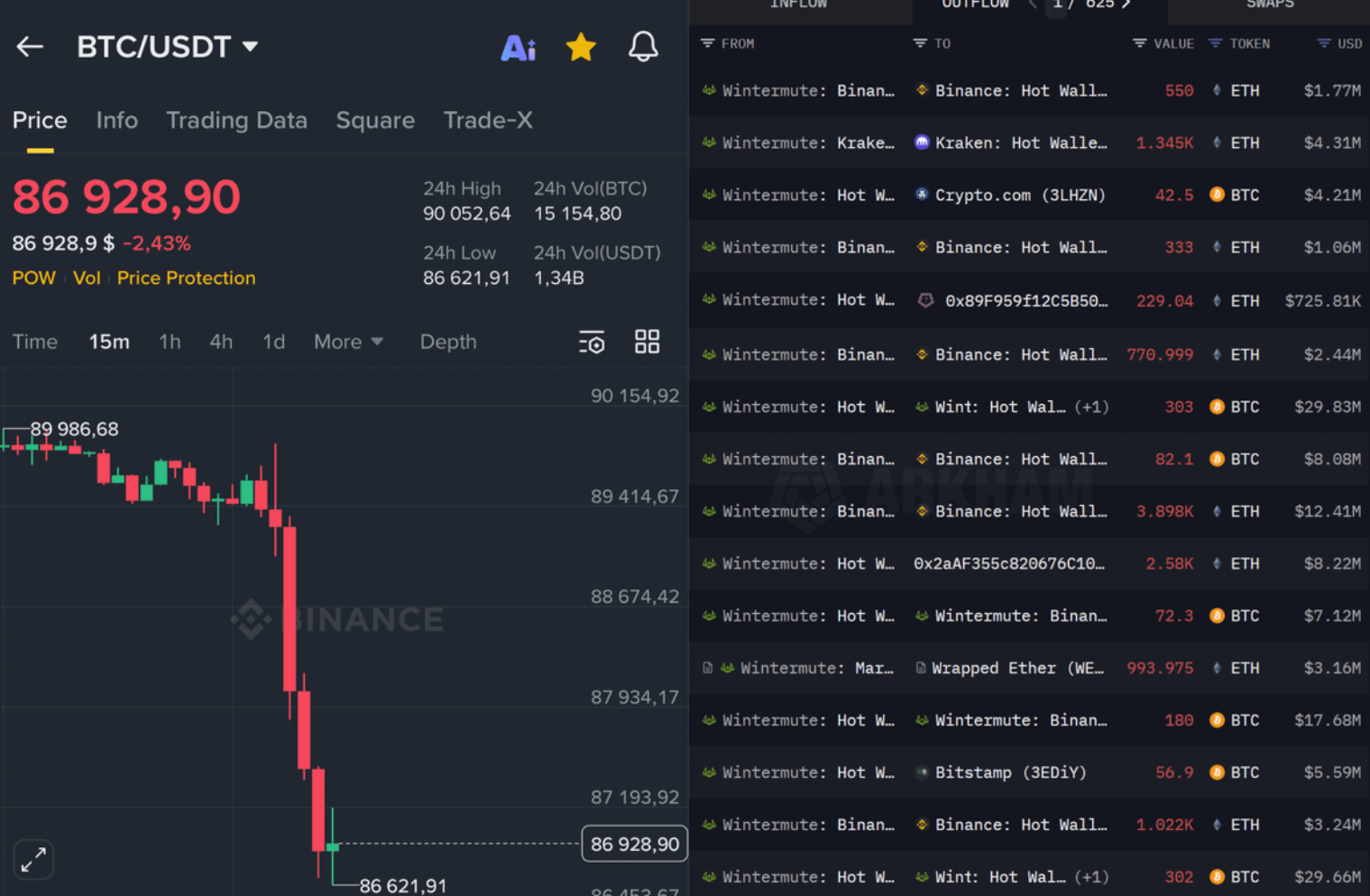Open address 0x2aAF355c820676C10…
Image resolution: width=1370 pixels, height=896 pixels.
tap(1009, 563)
